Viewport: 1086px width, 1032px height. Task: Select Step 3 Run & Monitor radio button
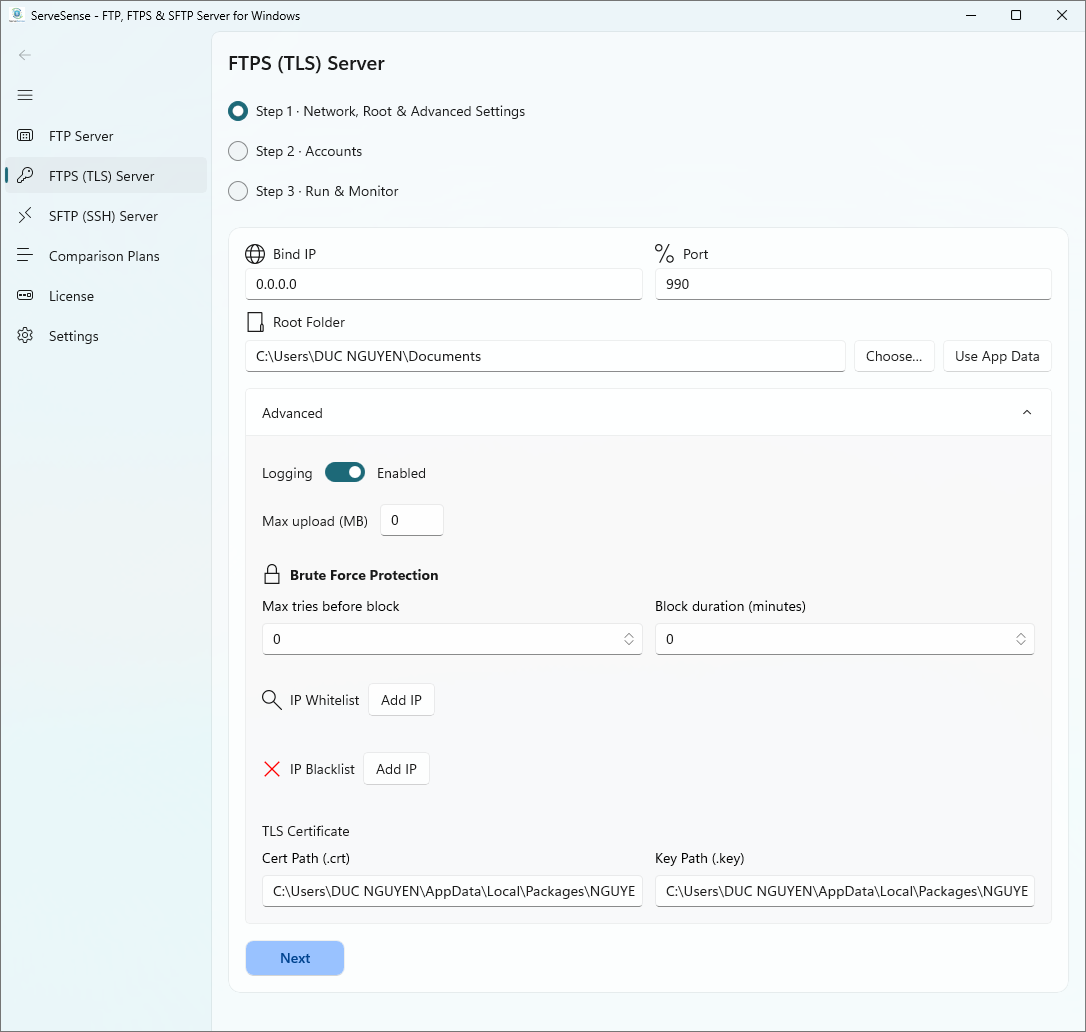tap(238, 191)
